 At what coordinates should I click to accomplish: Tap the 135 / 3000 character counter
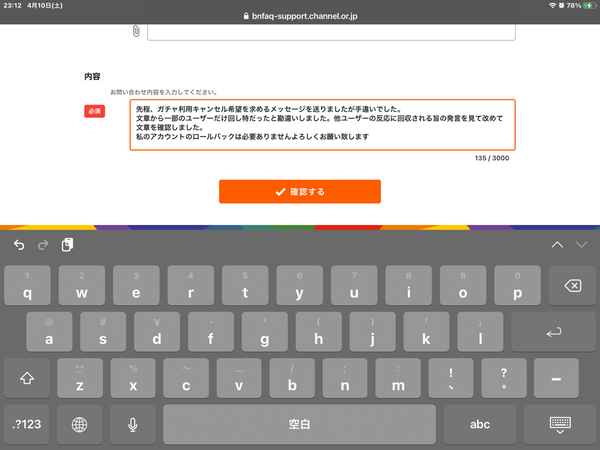tap(492, 158)
